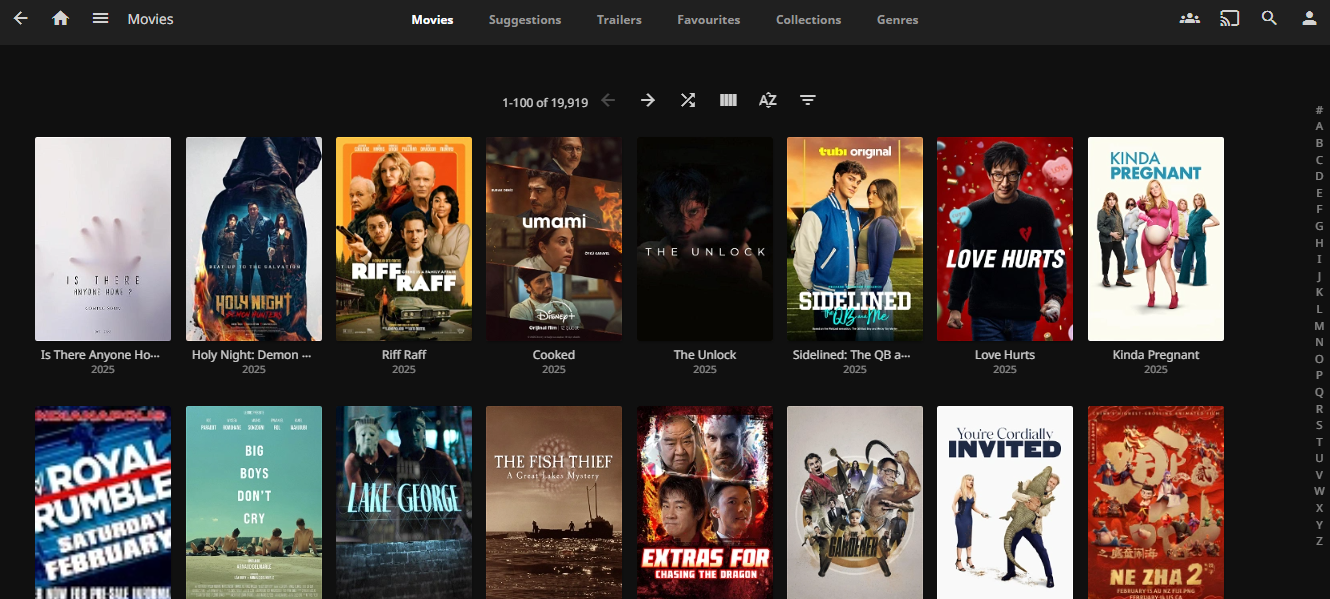Switch to the Movies tab
Viewport: 1330px width, 599px height.
pyautogui.click(x=432, y=19)
